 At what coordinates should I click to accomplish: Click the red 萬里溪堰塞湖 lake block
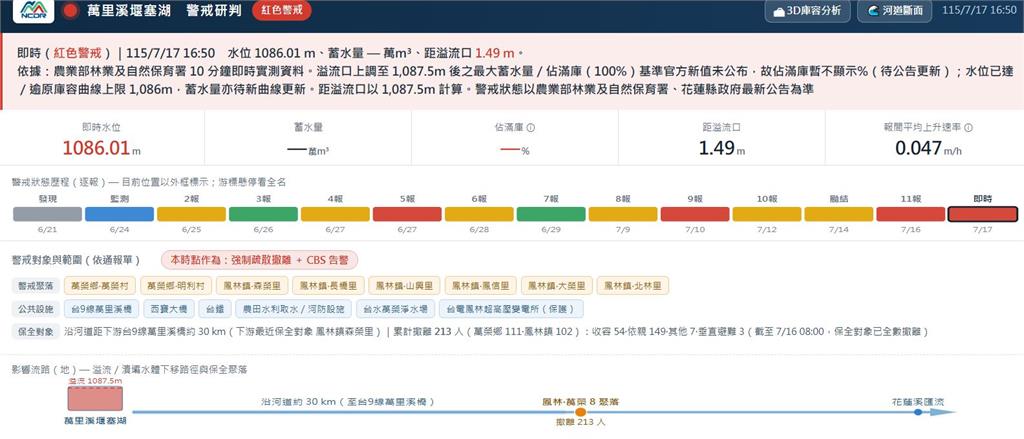point(95,398)
